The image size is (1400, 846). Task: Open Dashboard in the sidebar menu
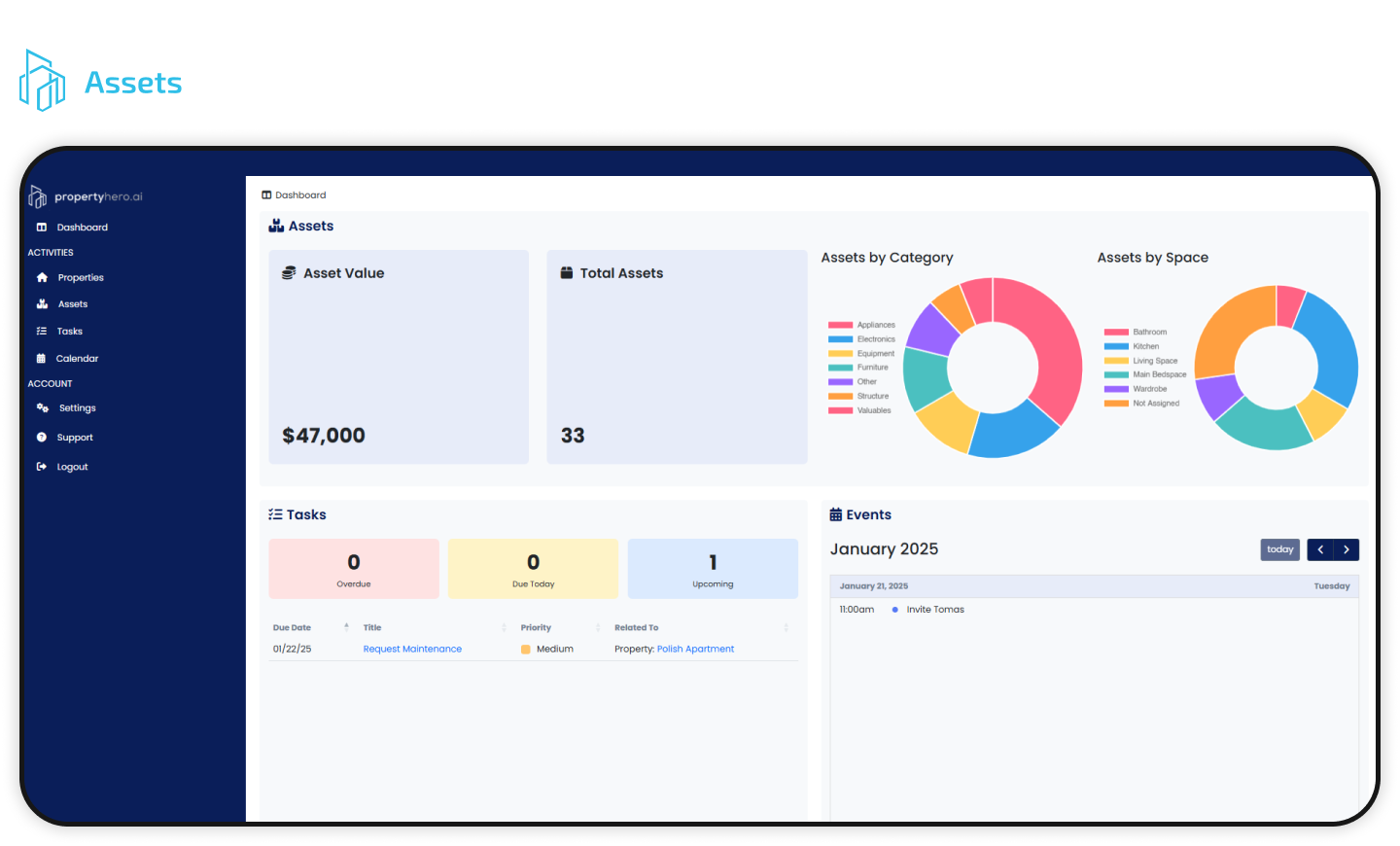[x=82, y=228]
